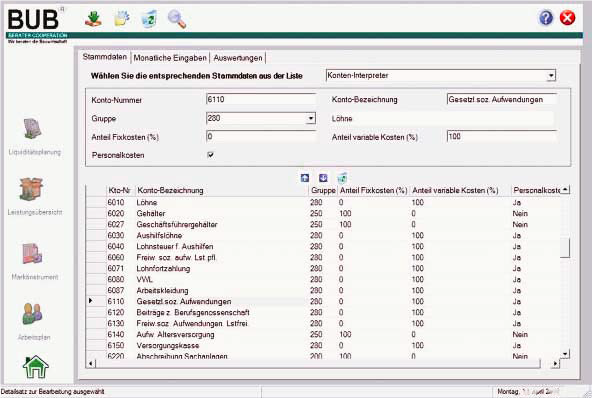Select row 6130 Freiw.soz. Aufwendungen Lstfrei

point(323,323)
